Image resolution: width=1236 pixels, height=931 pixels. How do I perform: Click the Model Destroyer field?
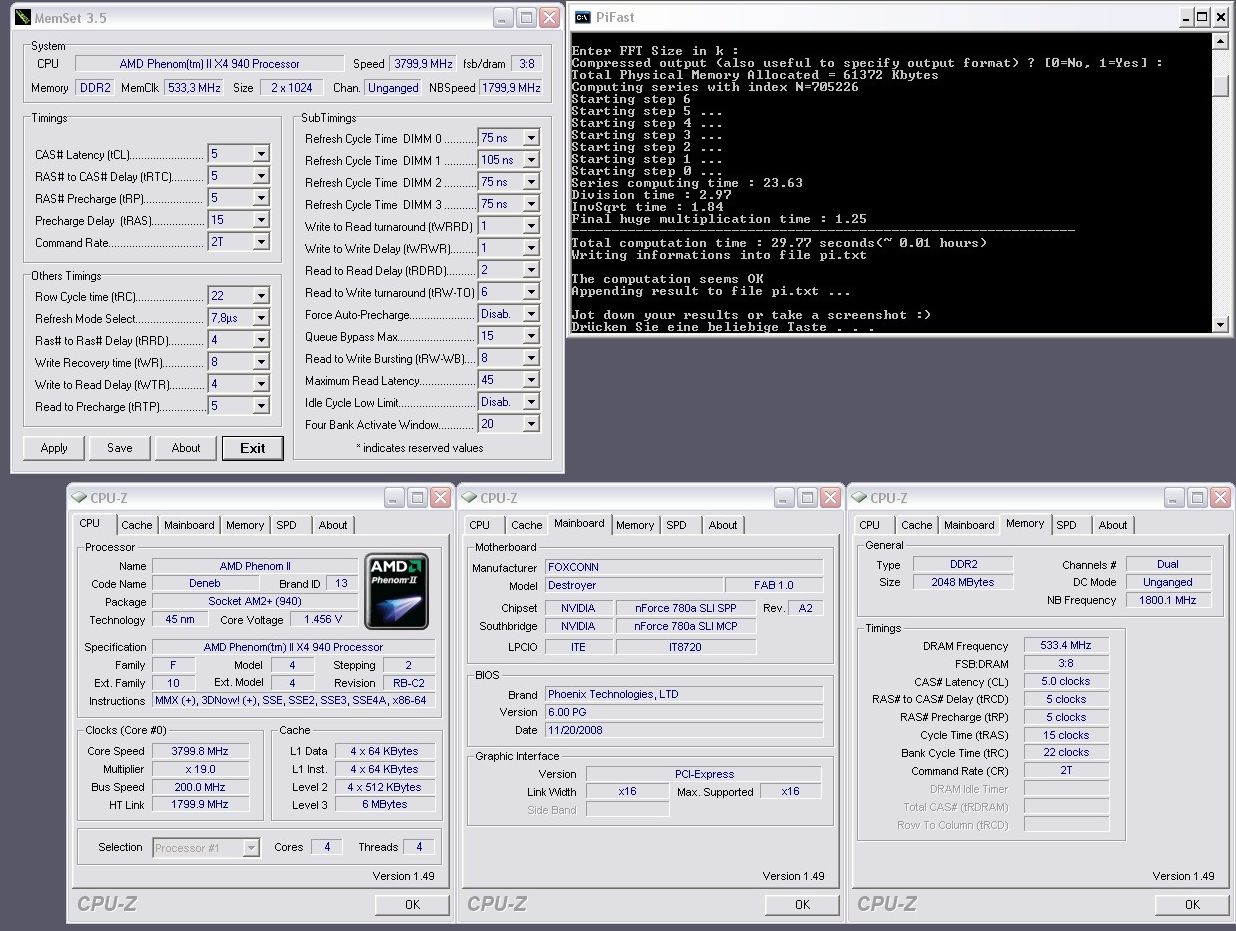click(634, 585)
